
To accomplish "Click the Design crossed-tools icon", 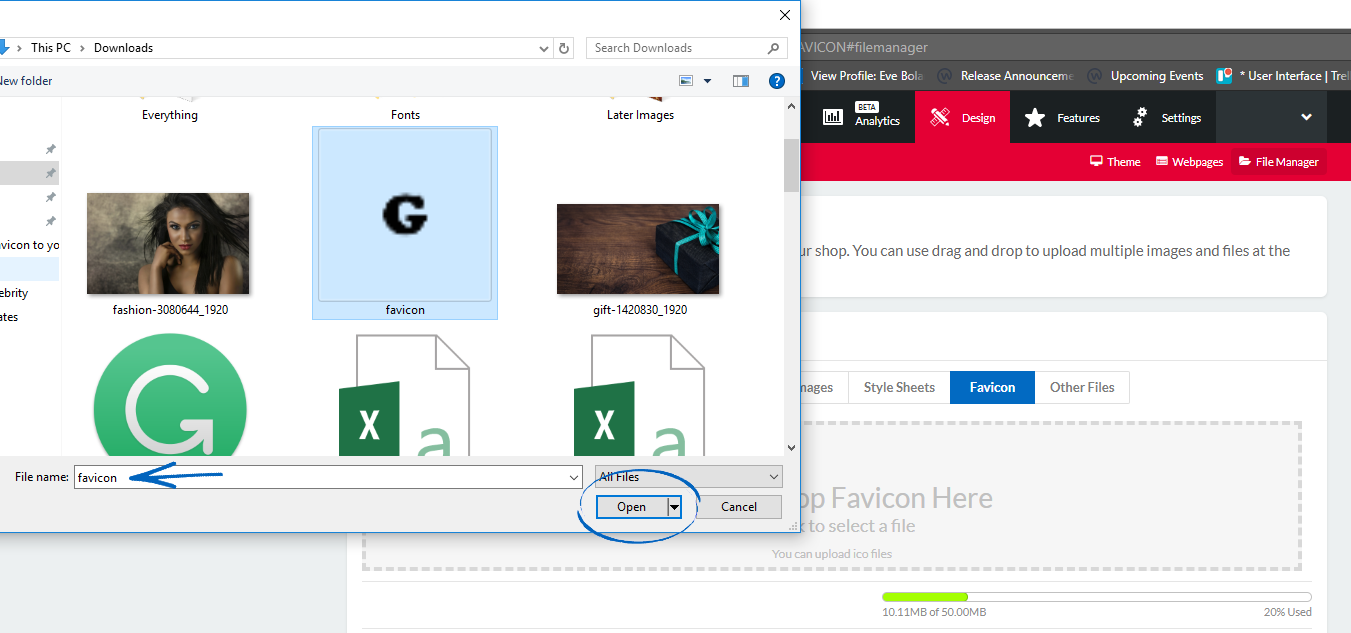I will (x=938, y=117).
